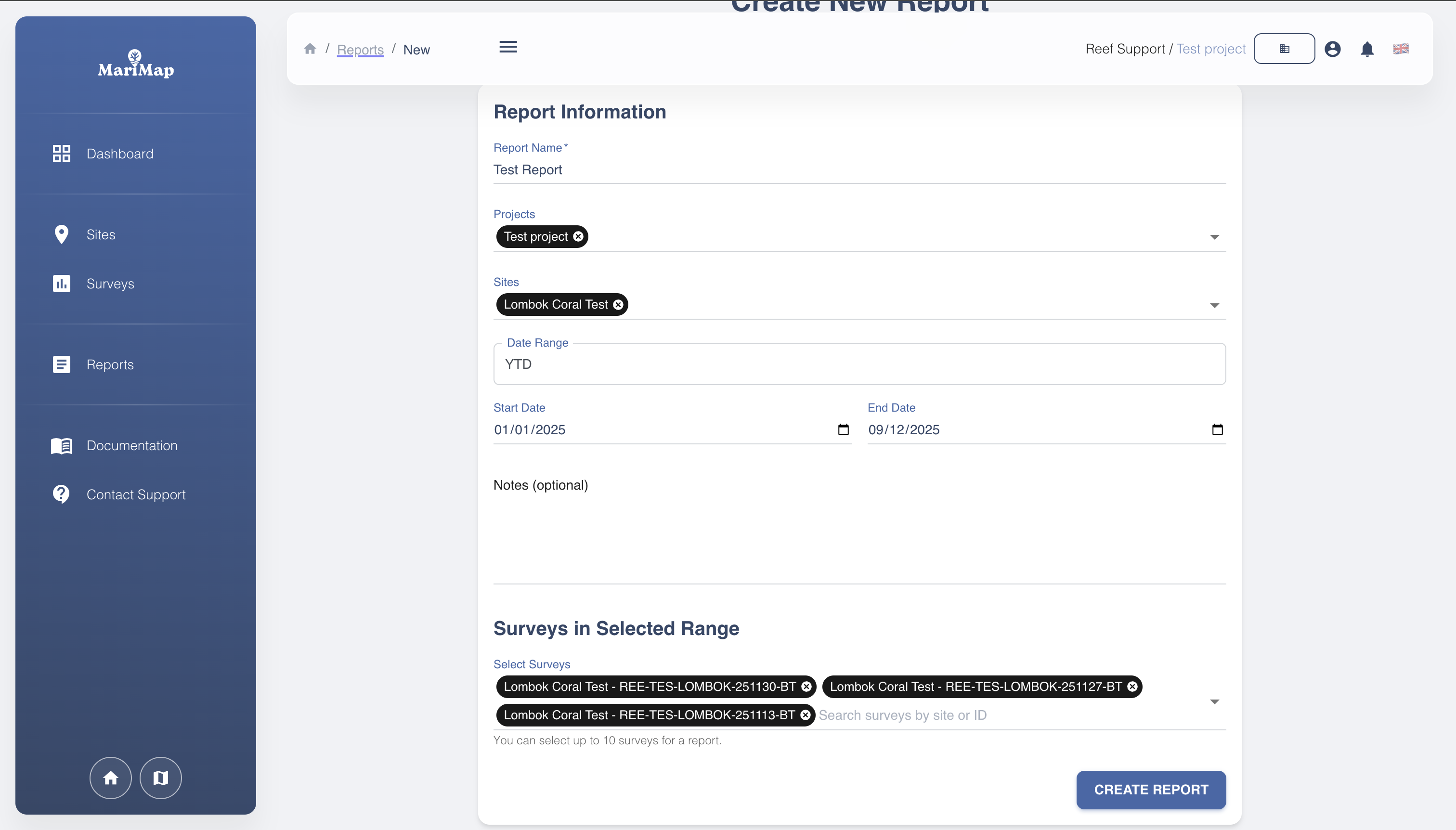Open the map view via circular map icon
The width and height of the screenshot is (1456, 830).
point(160,778)
